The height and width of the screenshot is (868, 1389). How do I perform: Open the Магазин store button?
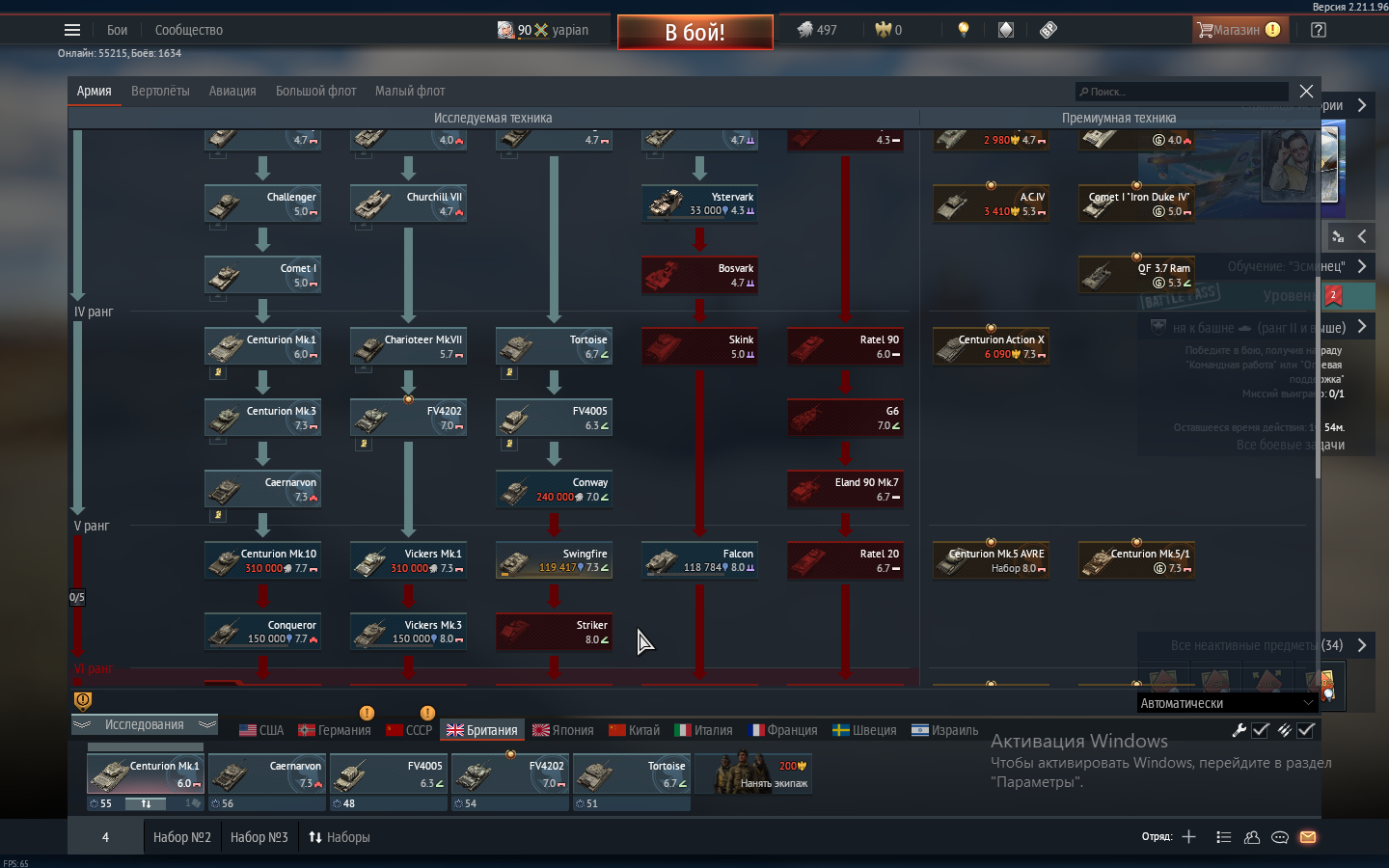click(x=1239, y=30)
